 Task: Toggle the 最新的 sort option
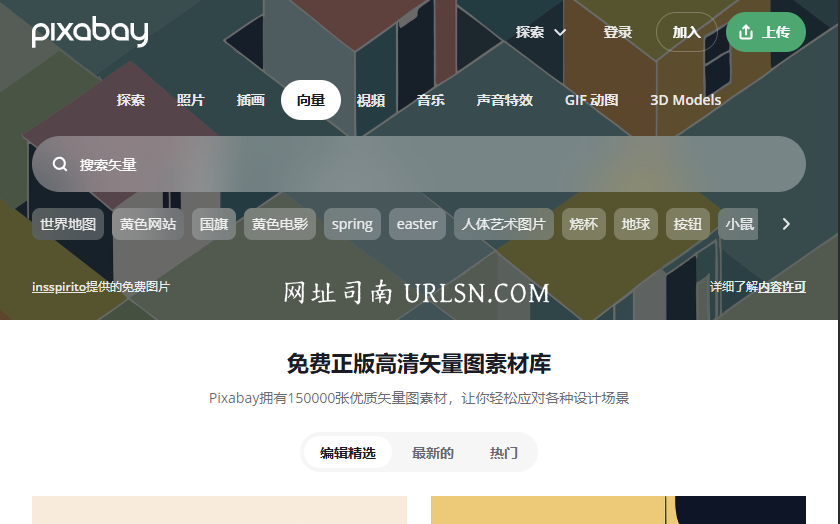click(x=433, y=453)
